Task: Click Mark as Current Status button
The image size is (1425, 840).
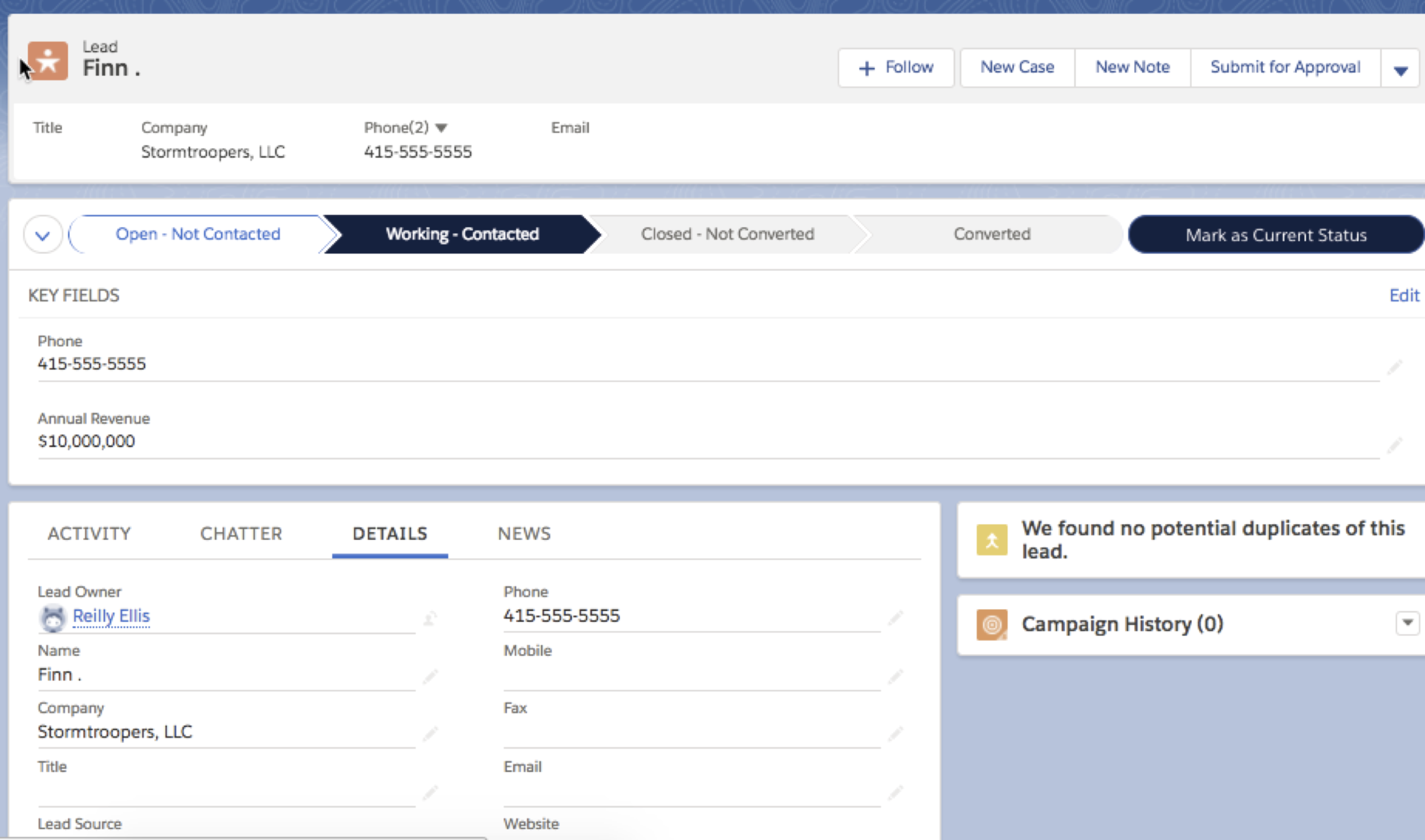Action: tap(1276, 235)
